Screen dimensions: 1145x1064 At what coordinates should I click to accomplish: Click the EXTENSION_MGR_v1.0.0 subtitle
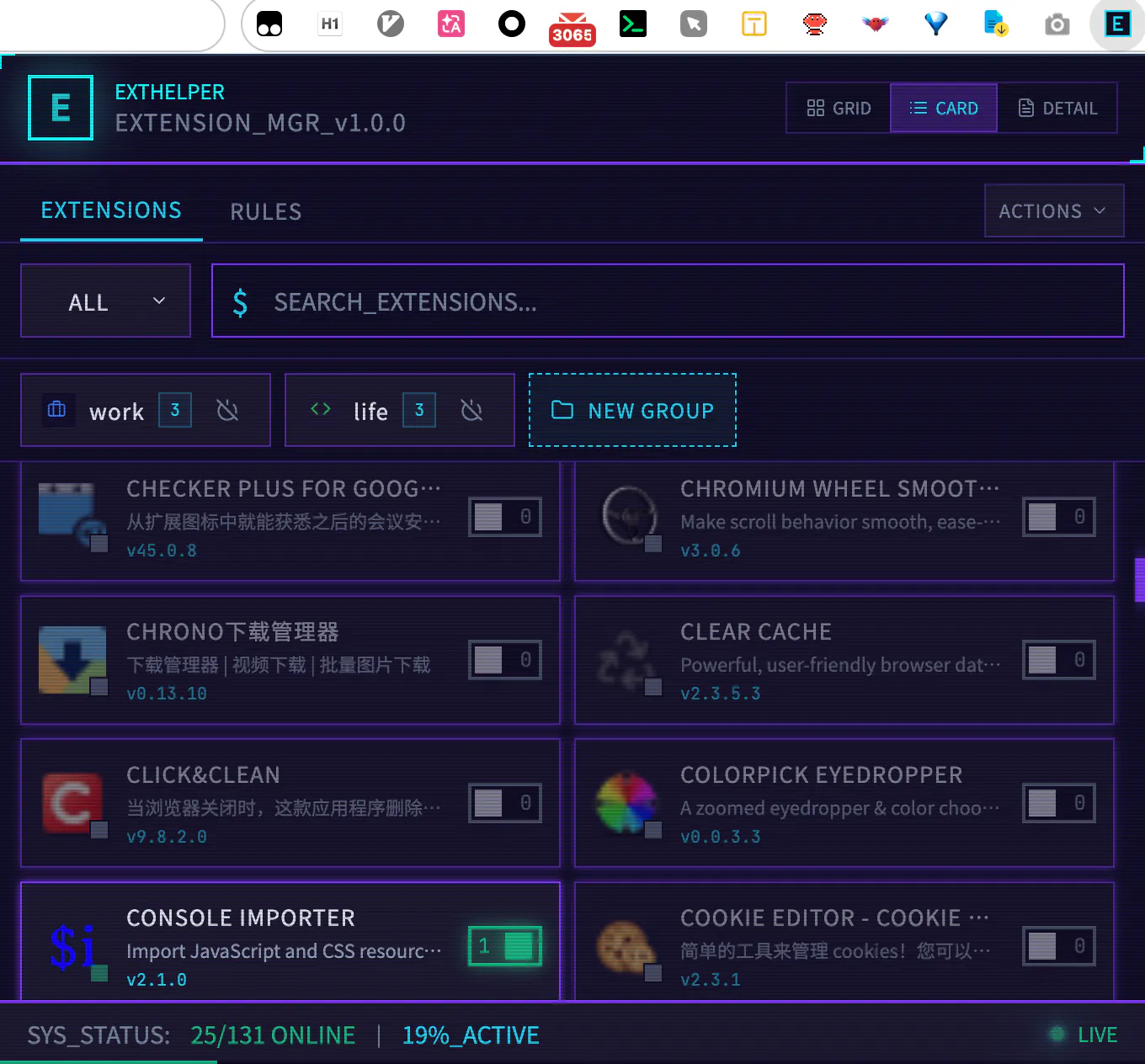[260, 124]
